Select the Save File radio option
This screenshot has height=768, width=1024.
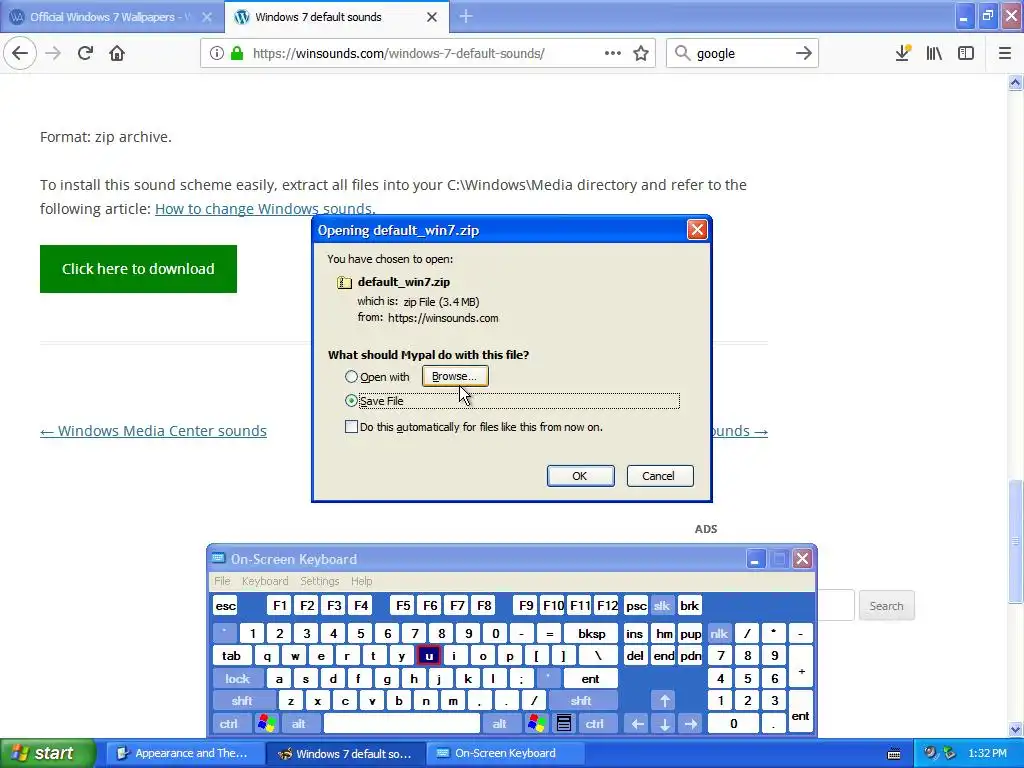pos(351,401)
